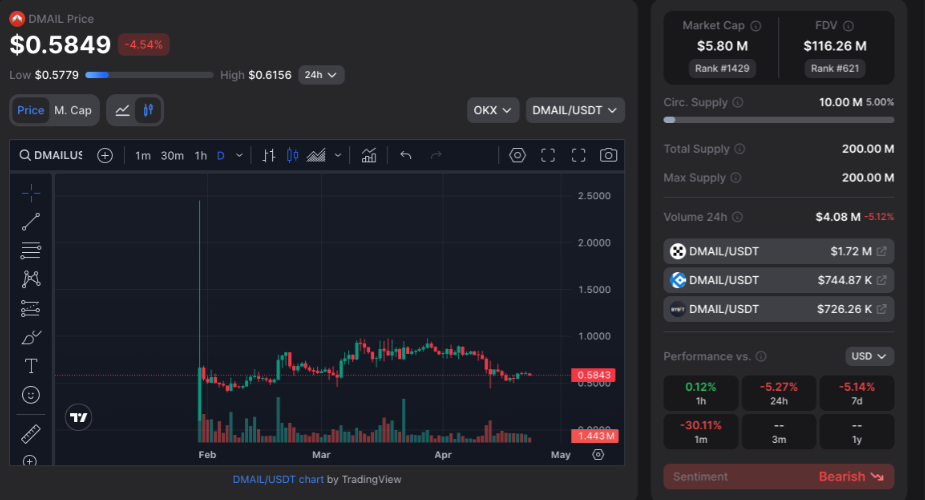Select the candles chart style in toolbar
This screenshot has width=925, height=500.
[292, 156]
